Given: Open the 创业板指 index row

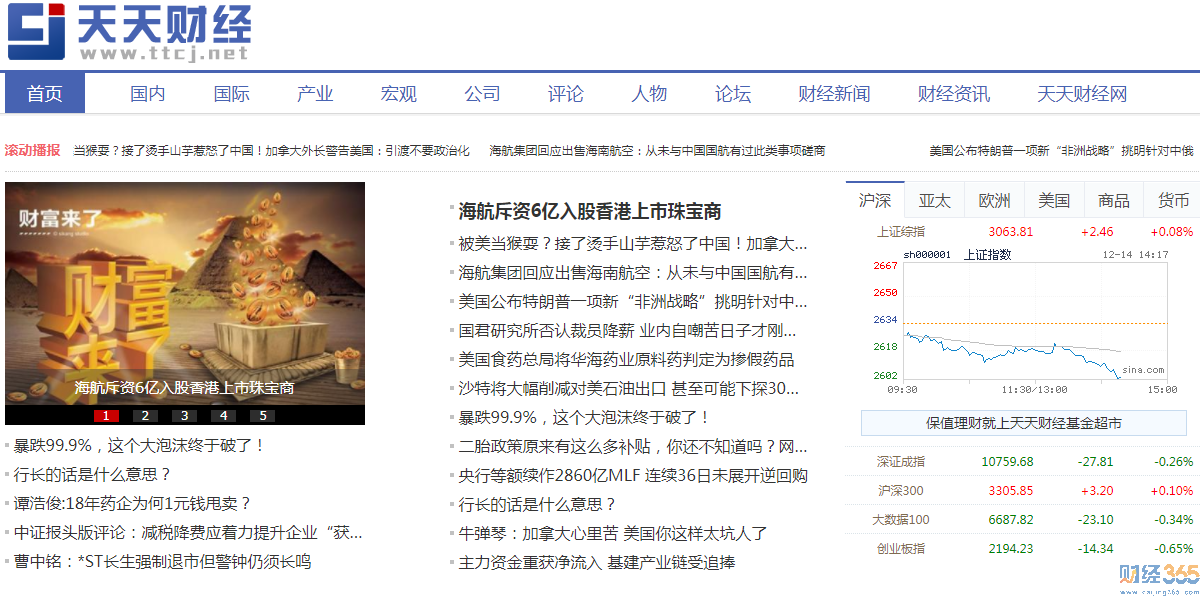Looking at the screenshot, I should pos(1021,549).
